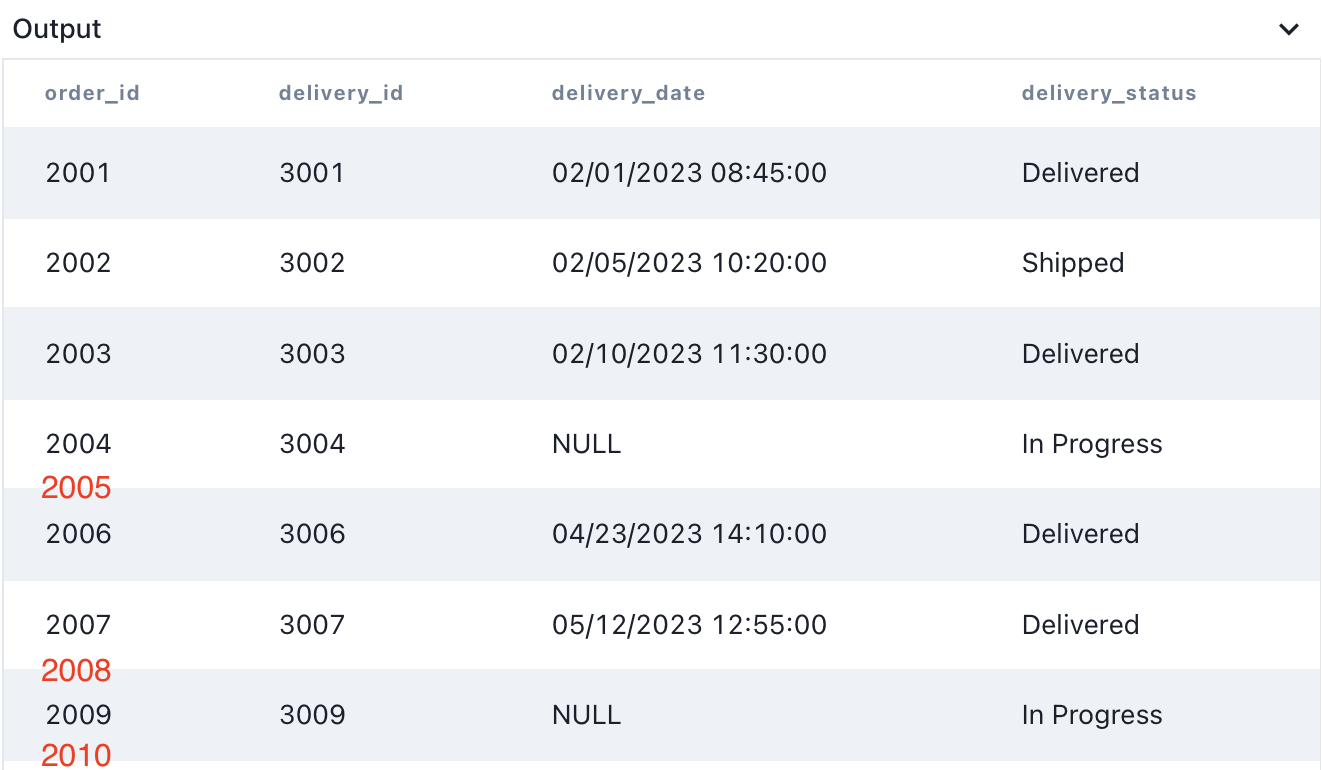Click the delivery_status column header

(x=1109, y=94)
